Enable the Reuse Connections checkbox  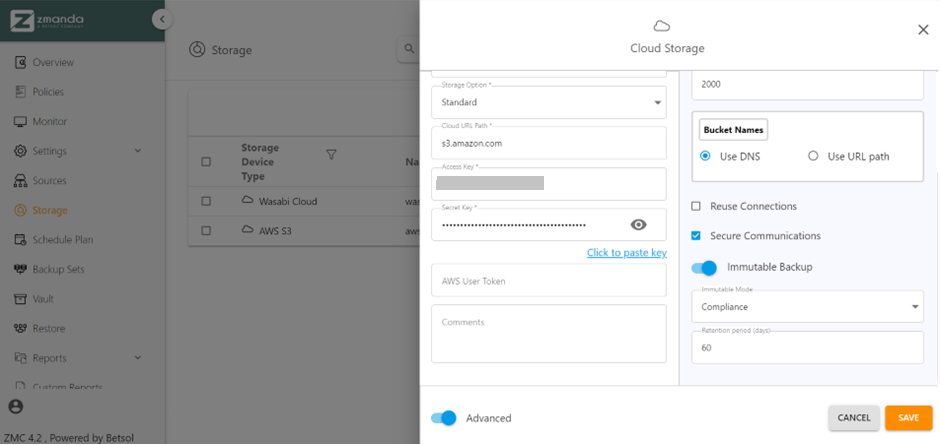[696, 206]
